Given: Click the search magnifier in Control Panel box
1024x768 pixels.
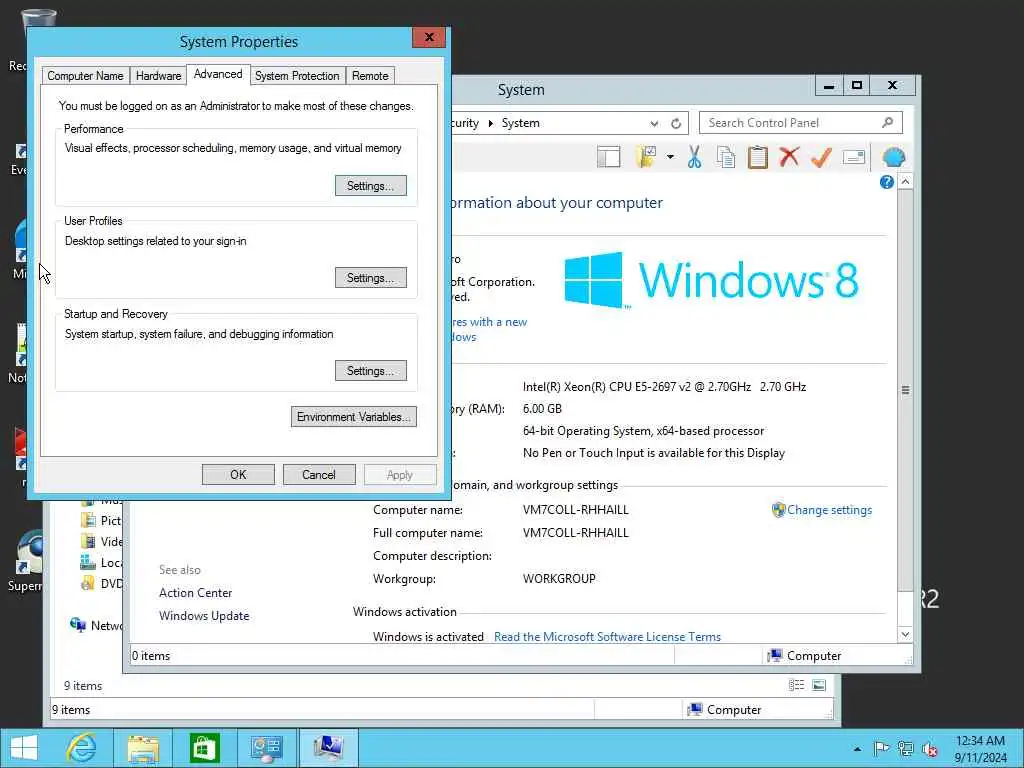Looking at the screenshot, I should [888, 122].
